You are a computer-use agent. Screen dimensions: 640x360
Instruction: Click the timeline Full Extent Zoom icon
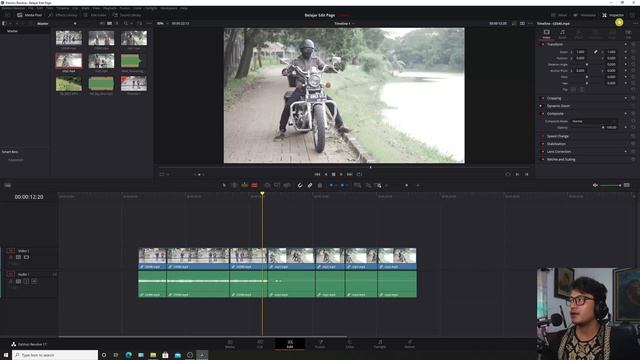358,185
